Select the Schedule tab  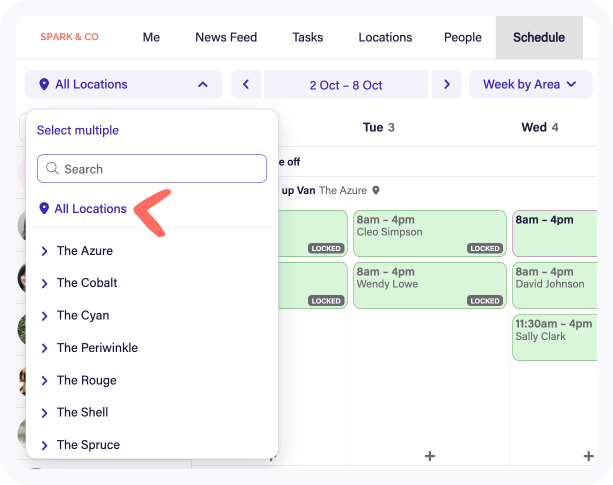pos(539,38)
